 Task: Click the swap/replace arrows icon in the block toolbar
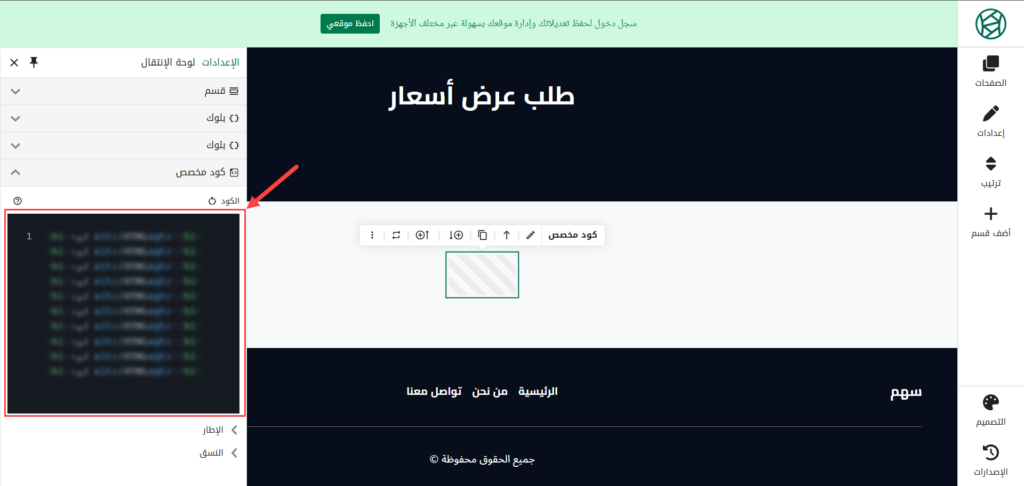pos(396,235)
